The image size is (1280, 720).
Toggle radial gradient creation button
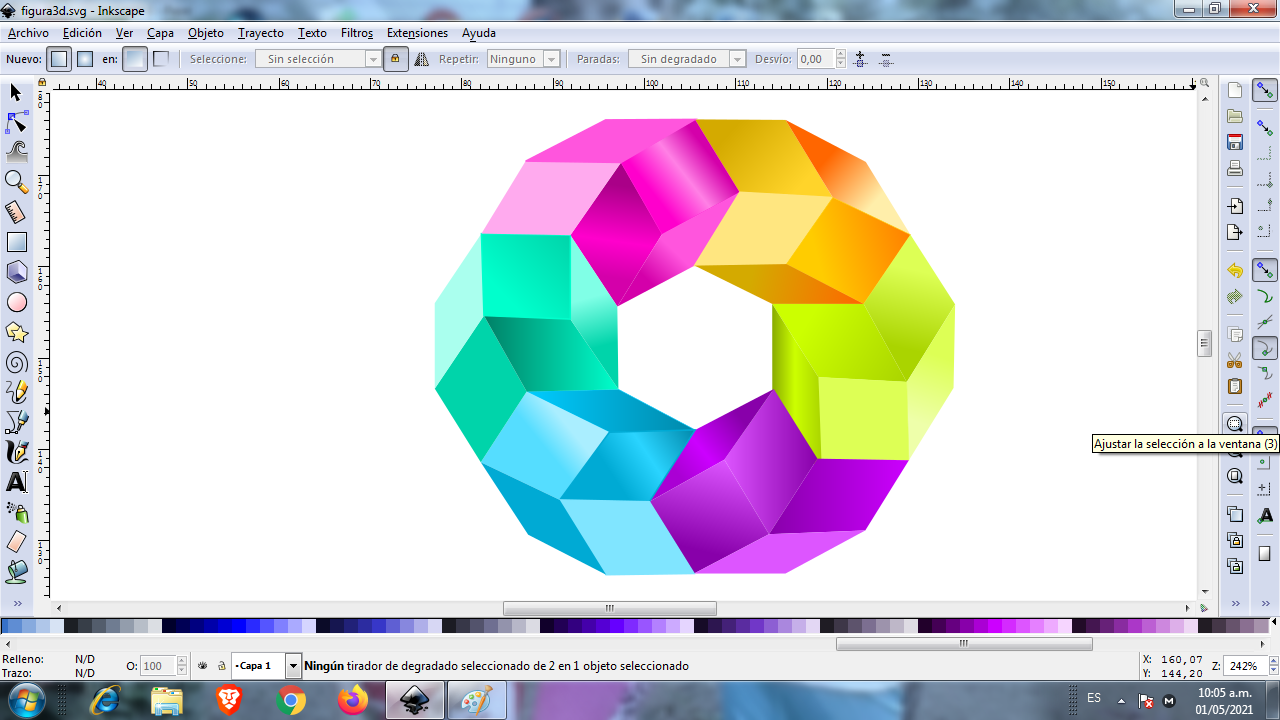(x=85, y=59)
